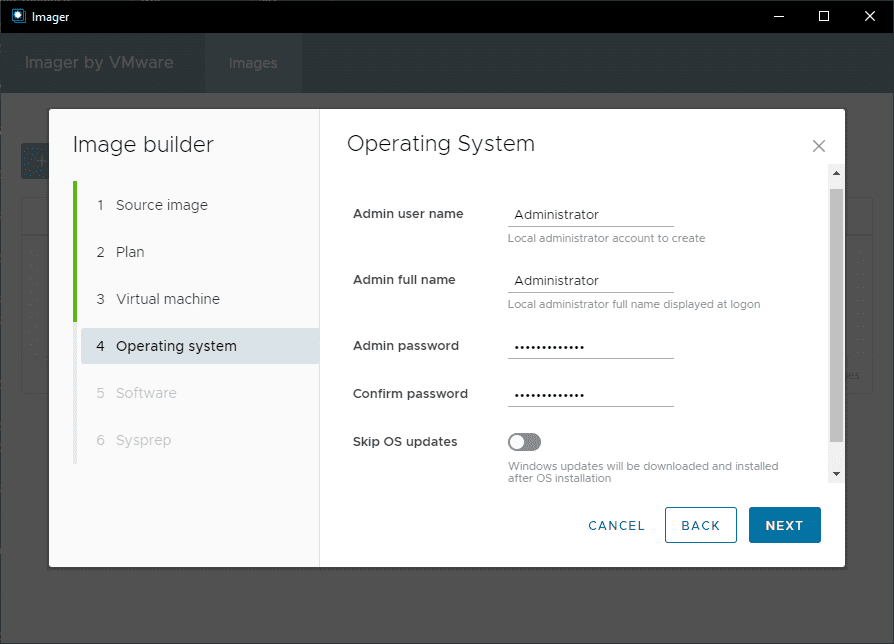Click the Admin full name field
Image resolution: width=894 pixels, height=644 pixels.
click(x=590, y=280)
